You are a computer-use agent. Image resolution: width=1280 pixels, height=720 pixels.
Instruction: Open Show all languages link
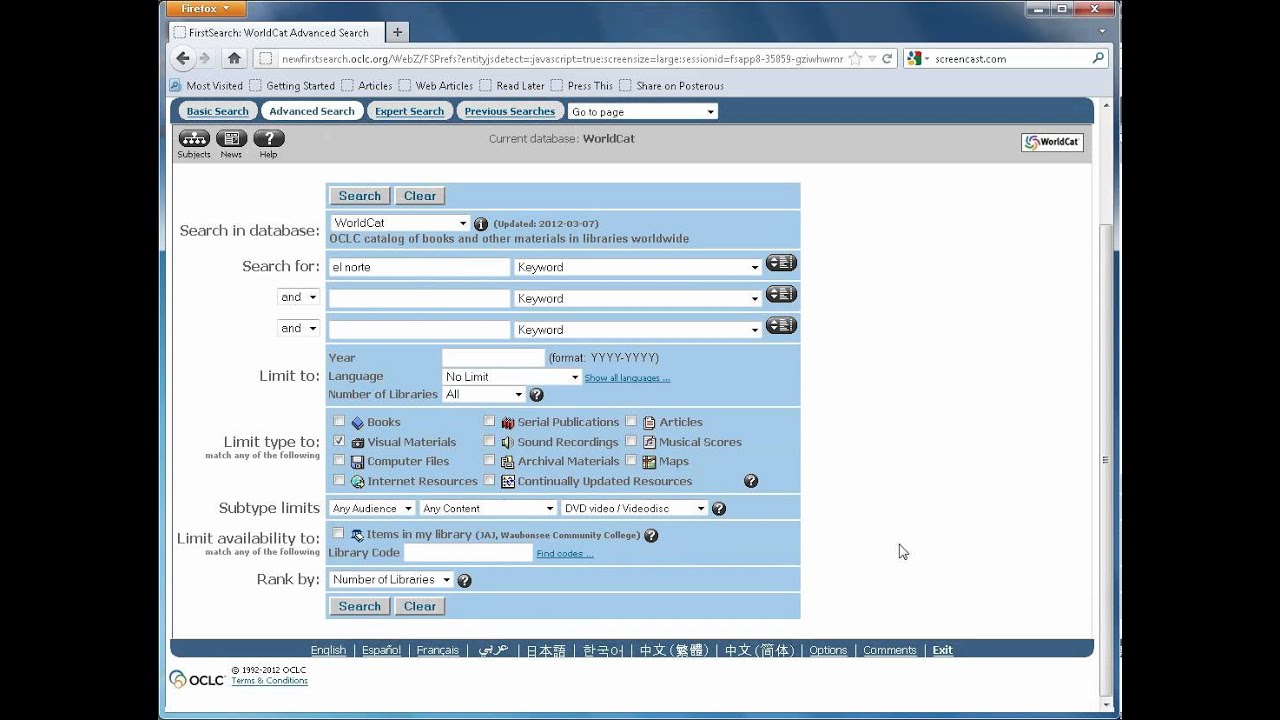pos(627,378)
